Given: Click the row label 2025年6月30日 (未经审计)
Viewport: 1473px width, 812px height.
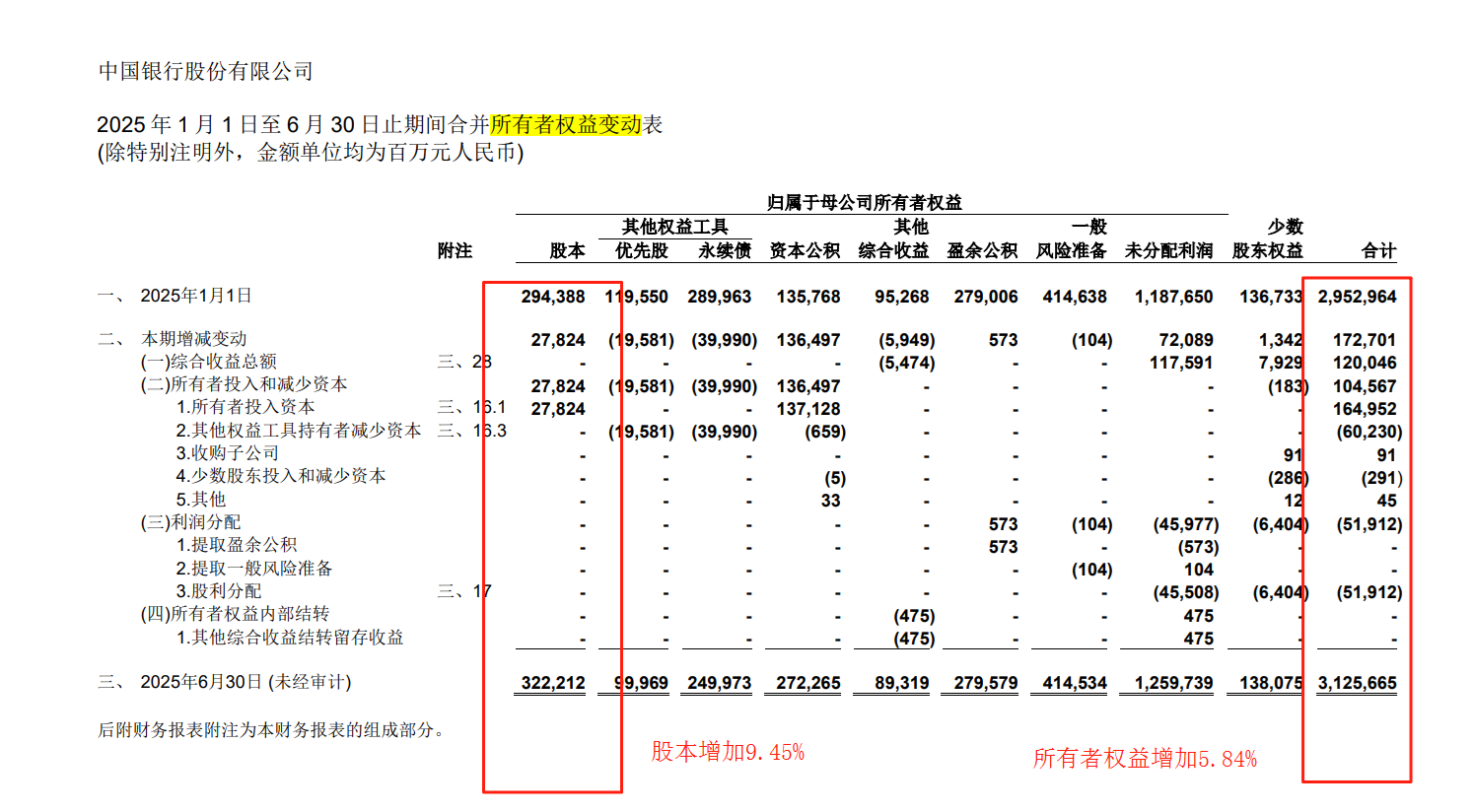Looking at the screenshot, I should [x=245, y=682].
